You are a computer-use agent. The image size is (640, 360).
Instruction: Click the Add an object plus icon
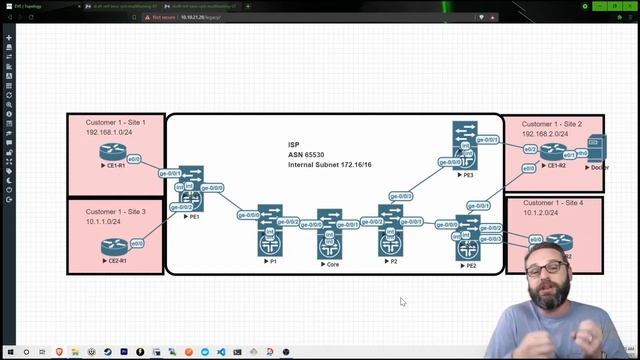tap(9, 38)
